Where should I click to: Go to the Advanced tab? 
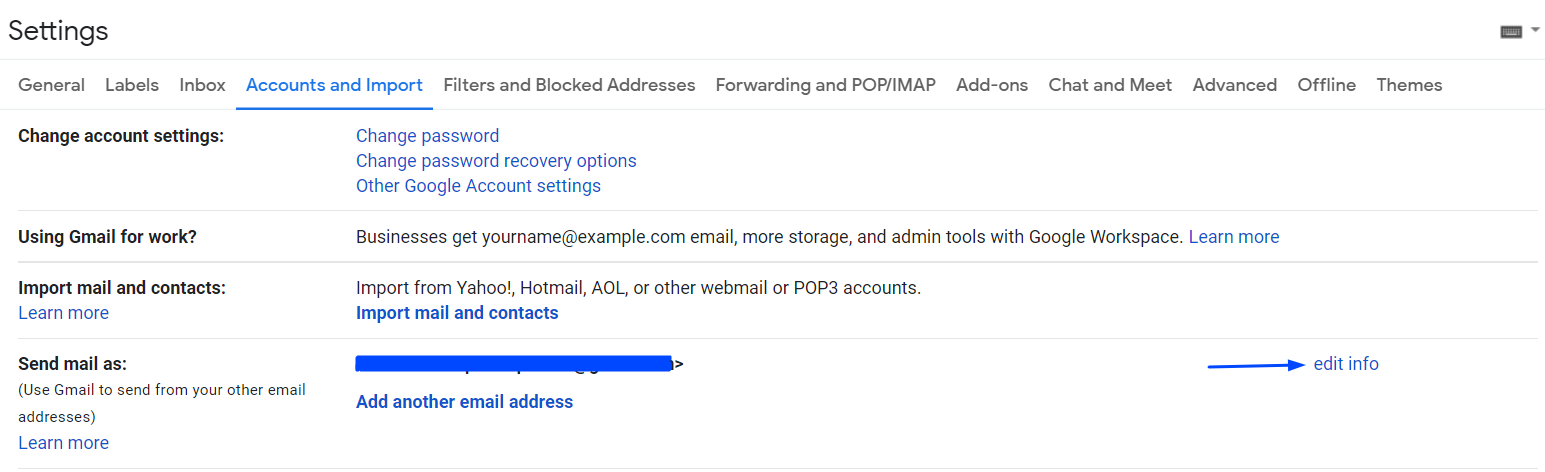point(1234,85)
